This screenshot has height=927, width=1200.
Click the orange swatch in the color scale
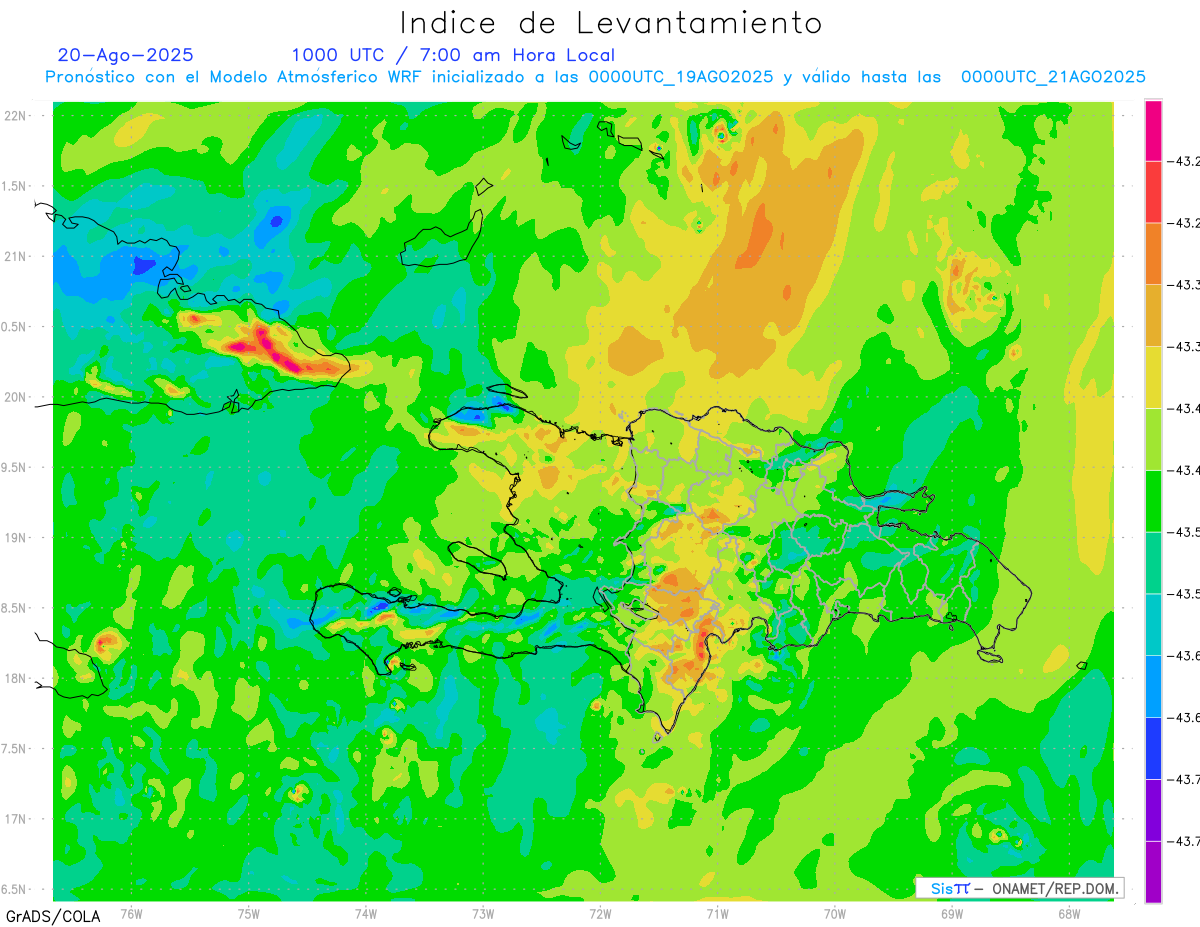tap(1153, 253)
